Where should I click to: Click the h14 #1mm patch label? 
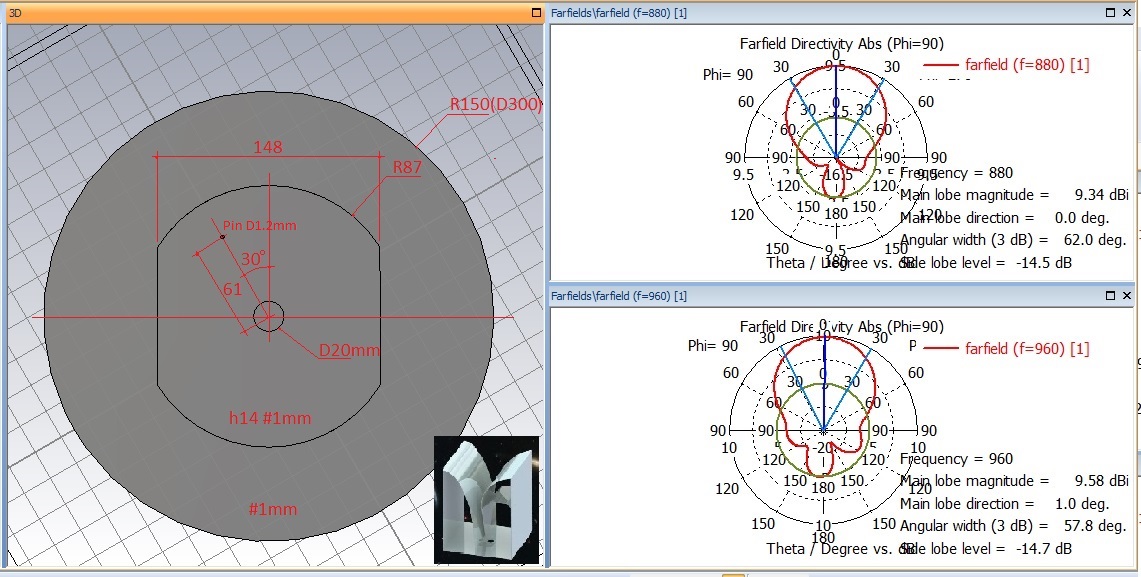click(270, 416)
